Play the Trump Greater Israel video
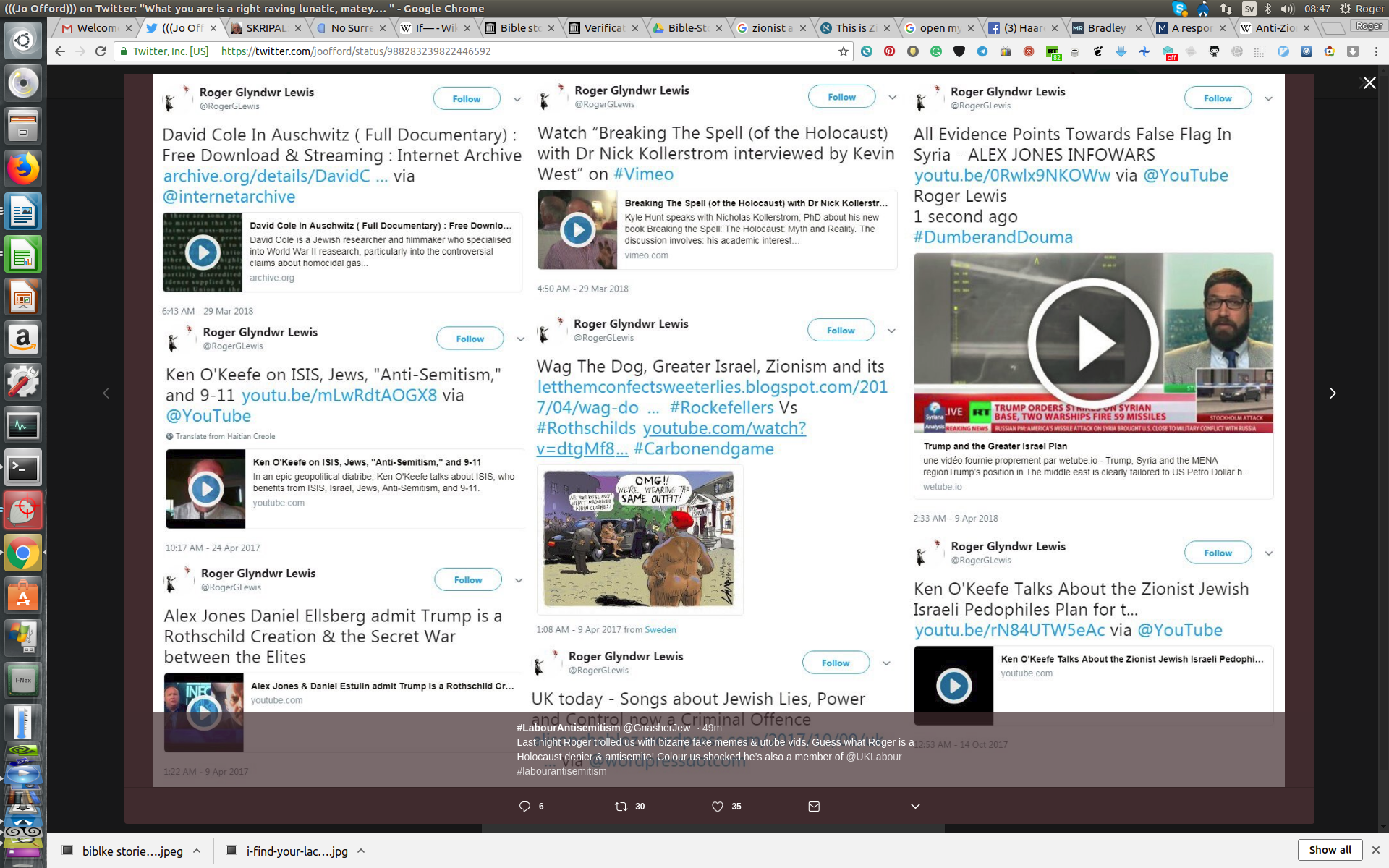 point(1093,343)
